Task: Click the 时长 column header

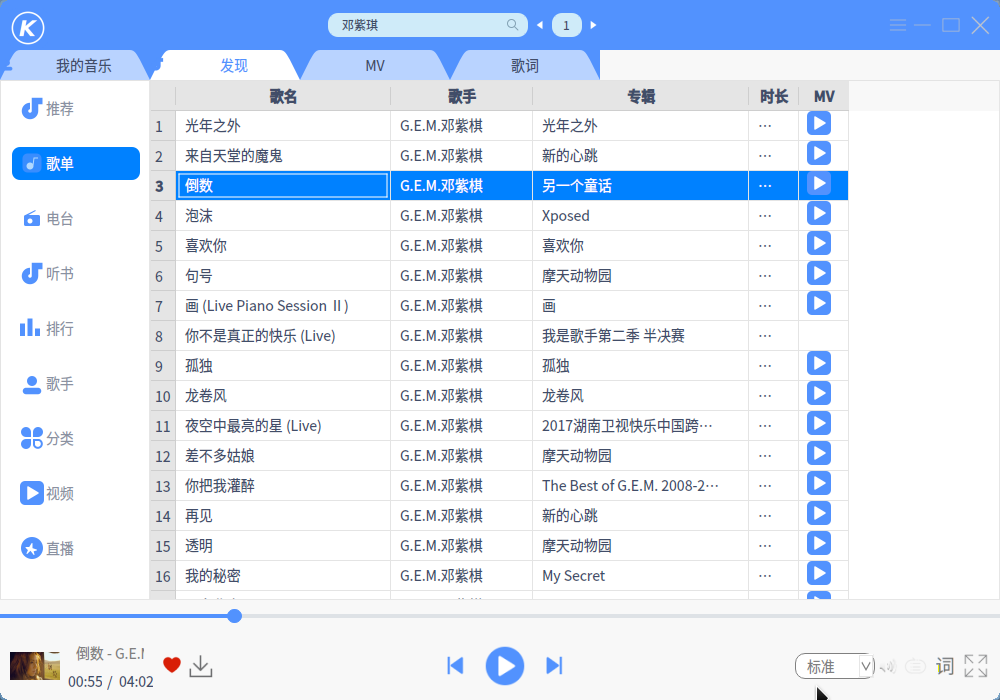Action: coord(774,96)
